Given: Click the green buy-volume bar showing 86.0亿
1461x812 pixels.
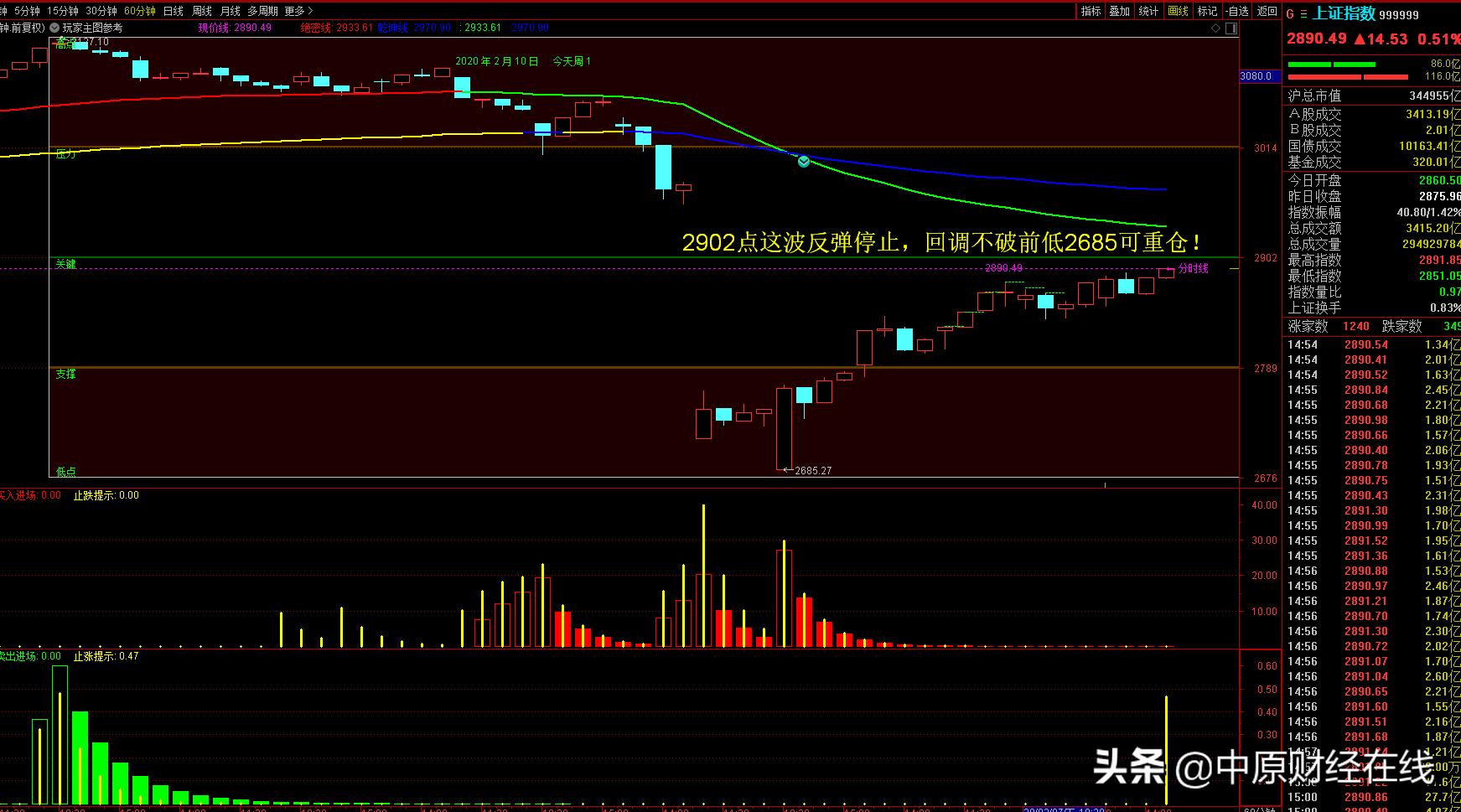Looking at the screenshot, I should [x=1331, y=65].
